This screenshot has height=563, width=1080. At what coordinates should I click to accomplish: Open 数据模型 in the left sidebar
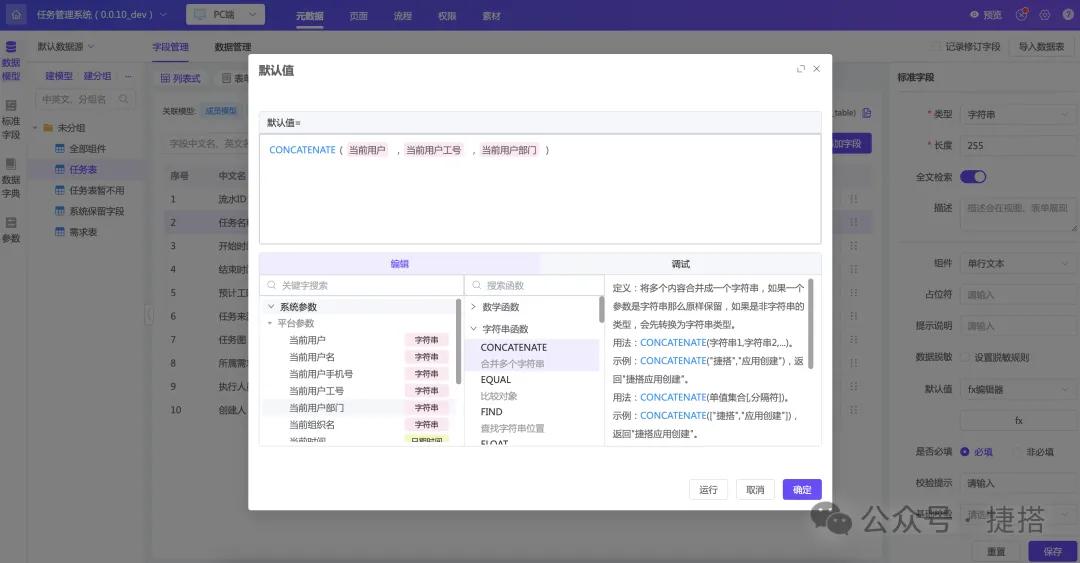coord(10,61)
